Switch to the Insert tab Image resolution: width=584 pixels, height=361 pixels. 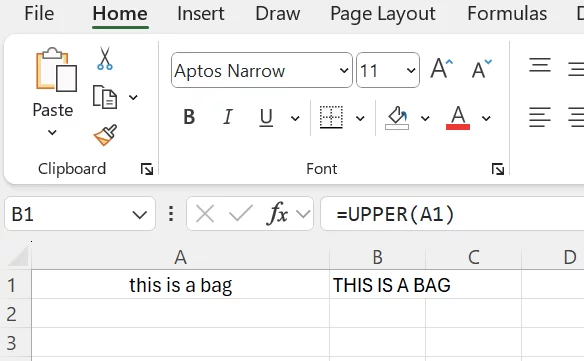click(x=201, y=13)
